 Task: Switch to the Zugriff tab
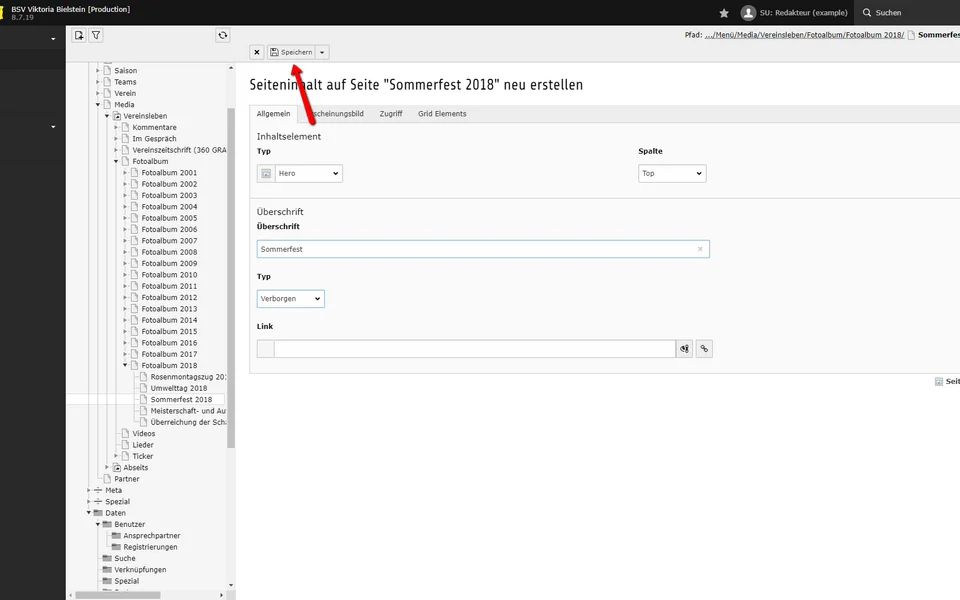tap(390, 114)
